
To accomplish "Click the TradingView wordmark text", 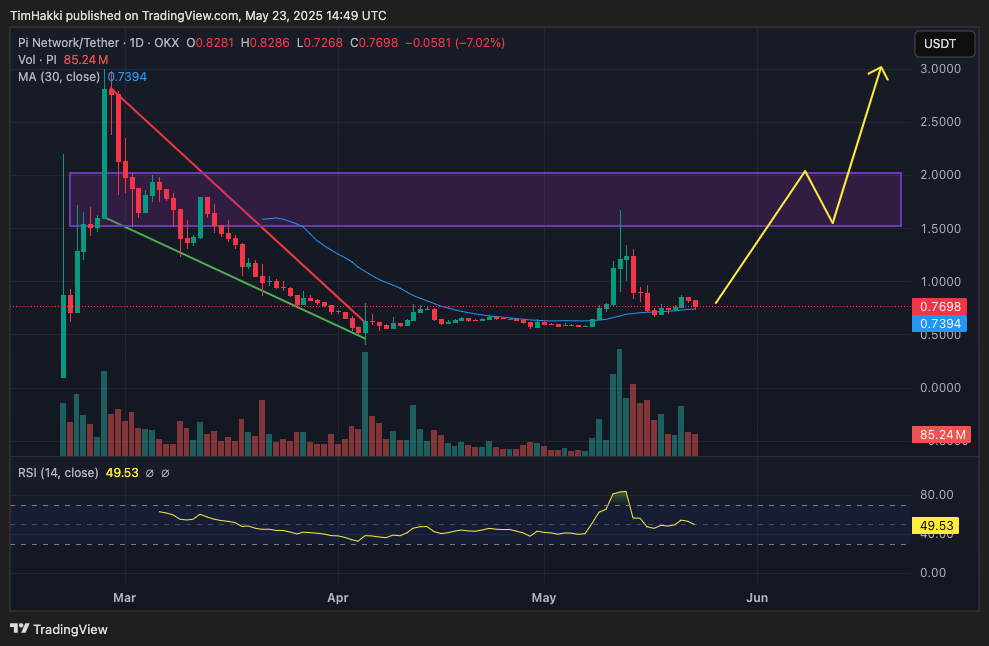I will (x=70, y=629).
